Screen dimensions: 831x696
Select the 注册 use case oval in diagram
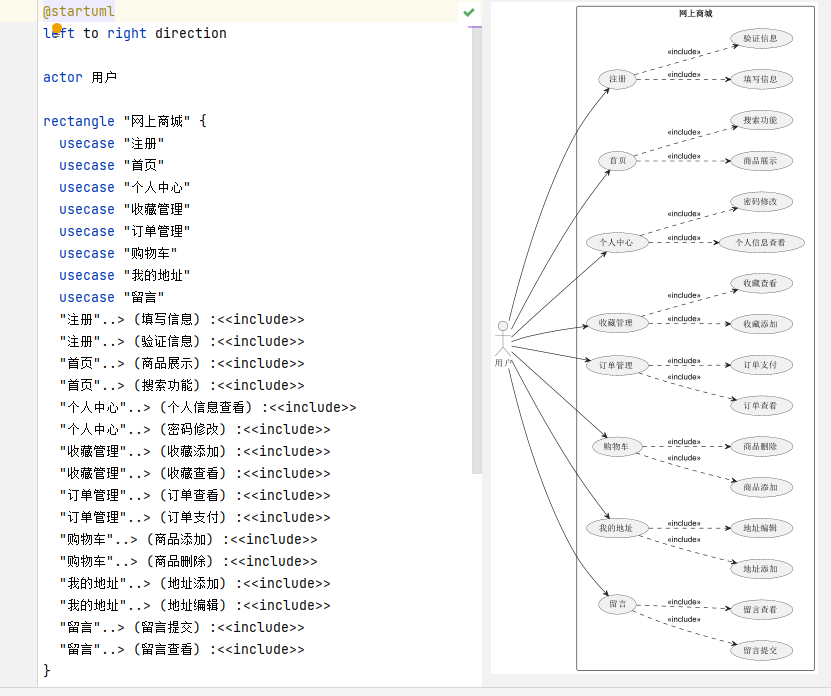(617, 79)
